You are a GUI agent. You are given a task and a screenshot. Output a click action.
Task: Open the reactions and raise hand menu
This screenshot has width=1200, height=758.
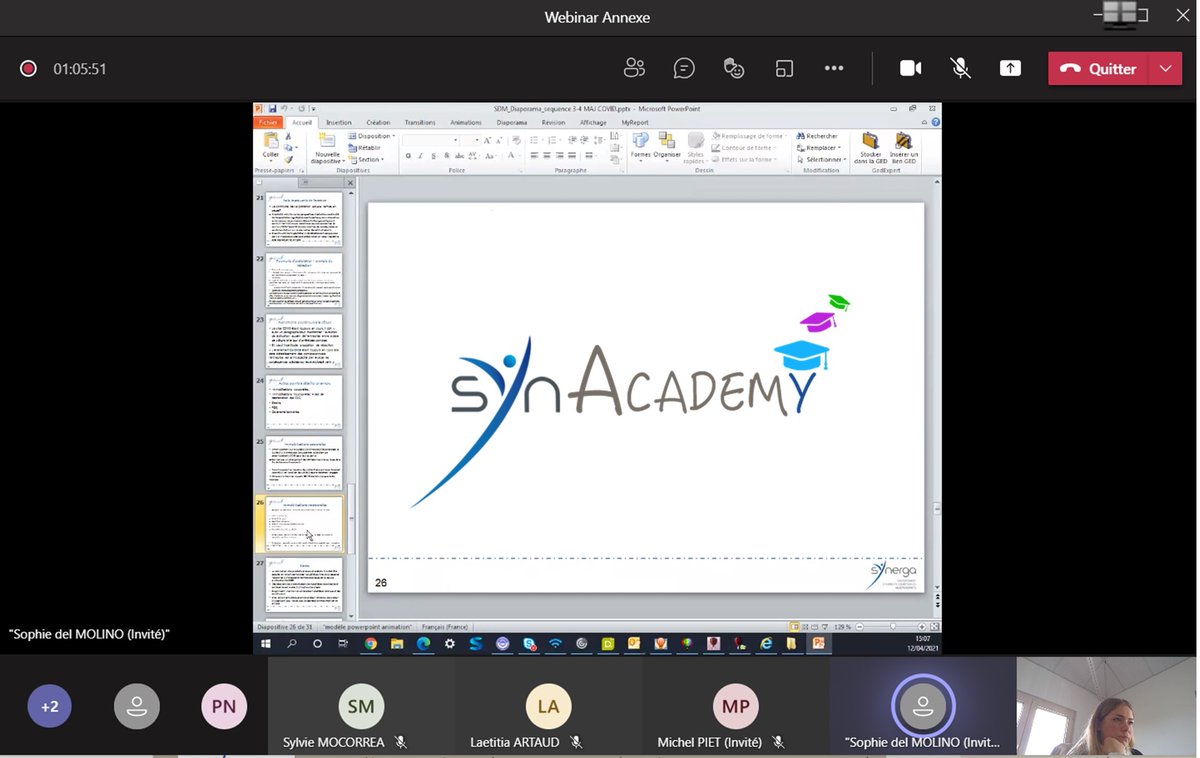[x=734, y=68]
